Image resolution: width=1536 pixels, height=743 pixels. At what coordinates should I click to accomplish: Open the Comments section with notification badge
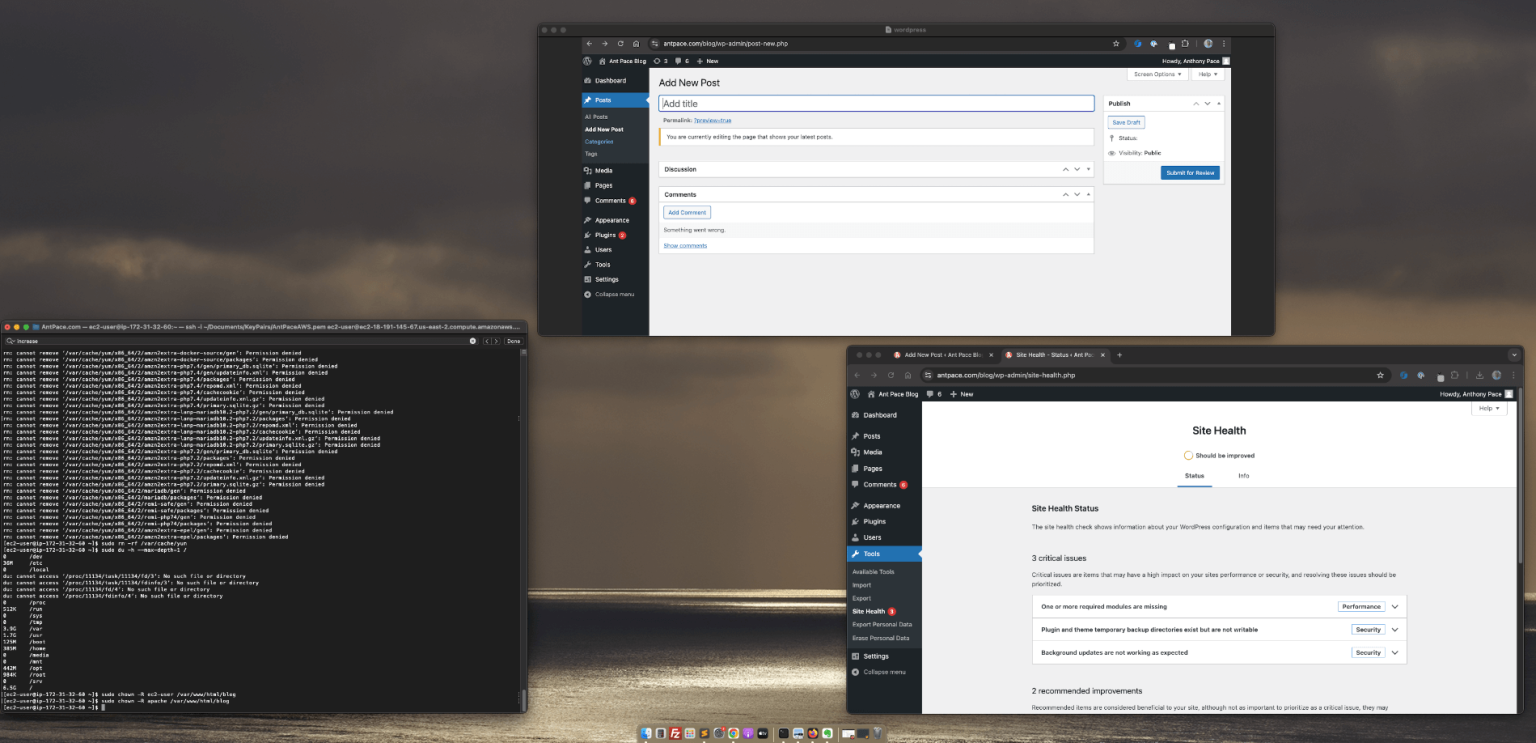[x=608, y=200]
